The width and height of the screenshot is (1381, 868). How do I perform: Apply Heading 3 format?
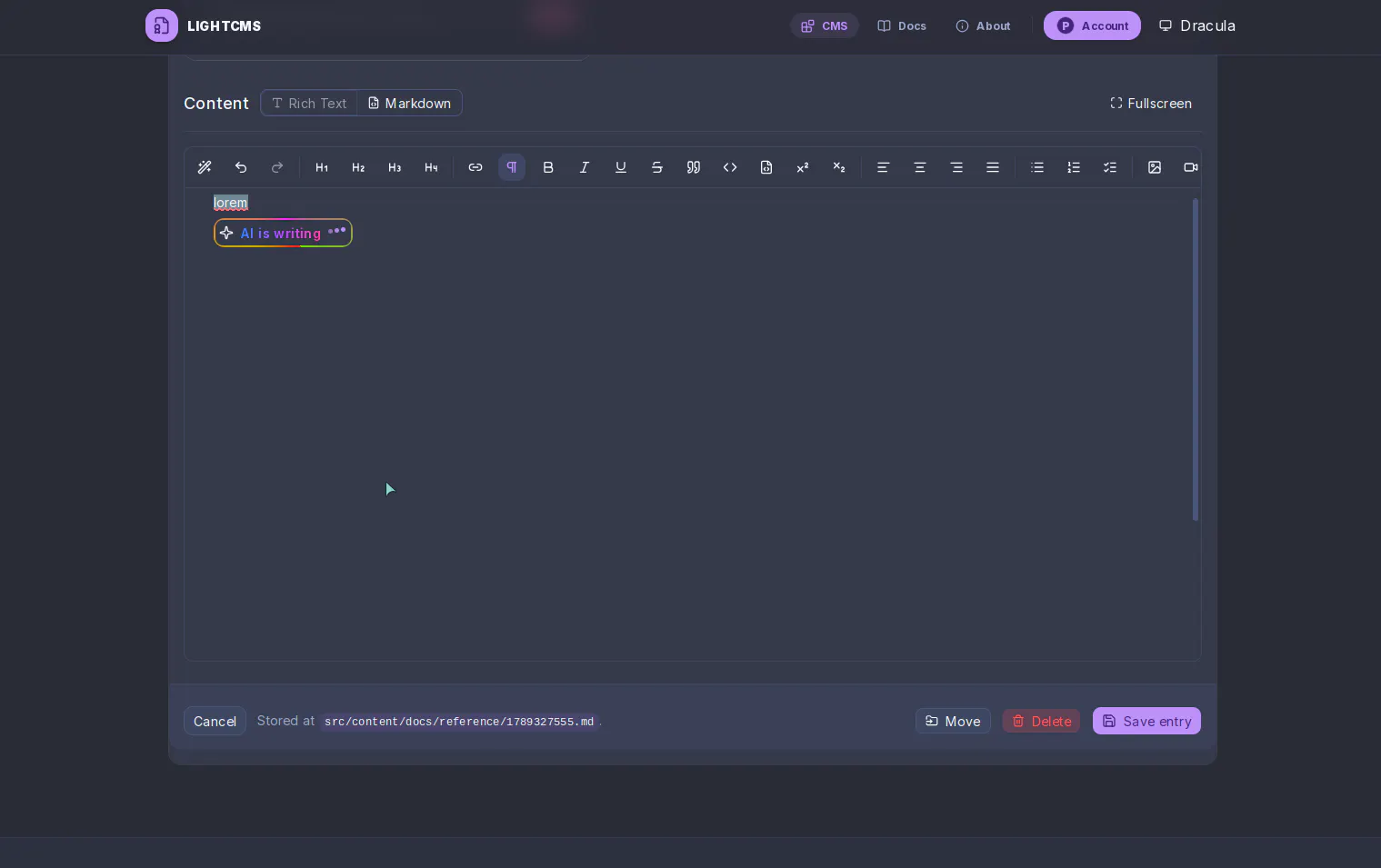pyautogui.click(x=395, y=167)
